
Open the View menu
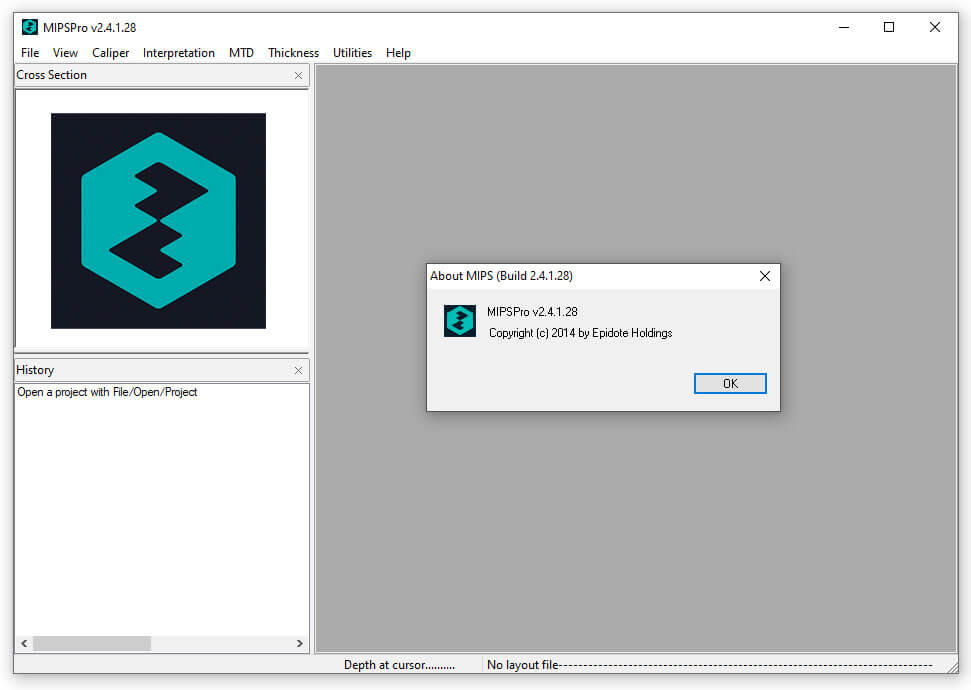(x=64, y=53)
